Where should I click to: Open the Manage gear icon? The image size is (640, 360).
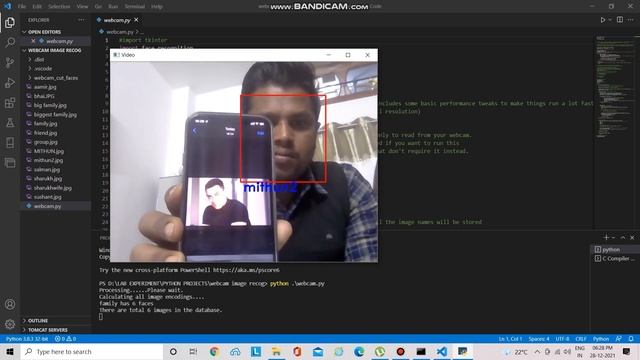10,324
